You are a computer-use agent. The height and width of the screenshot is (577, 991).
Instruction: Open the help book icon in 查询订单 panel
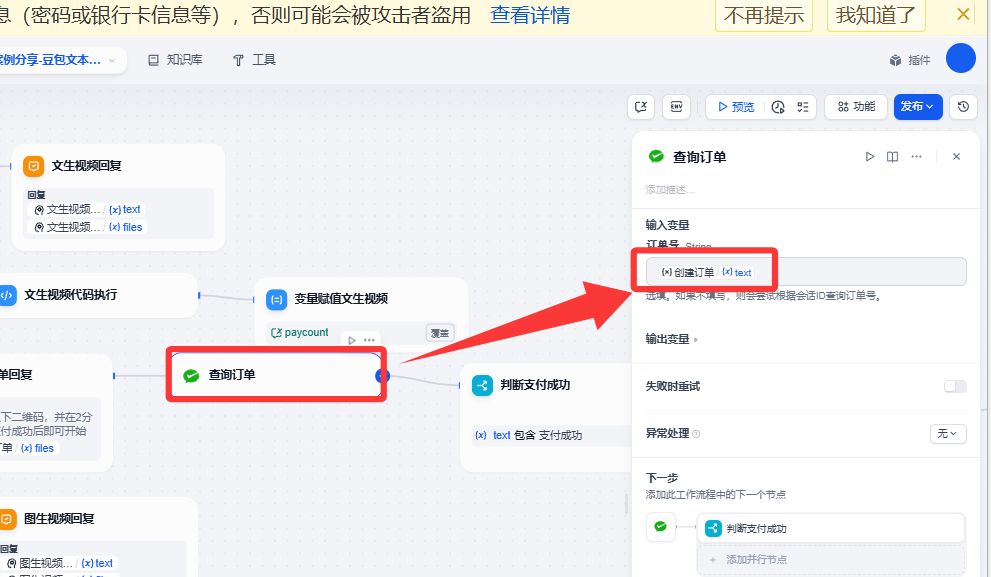892,157
